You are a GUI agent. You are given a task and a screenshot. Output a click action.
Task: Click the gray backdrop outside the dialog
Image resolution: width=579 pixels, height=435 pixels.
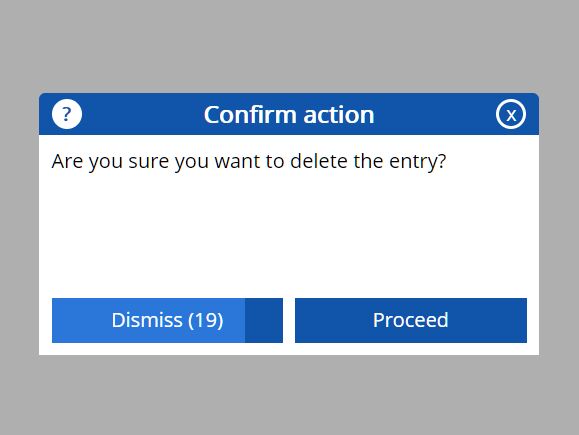click(289, 44)
